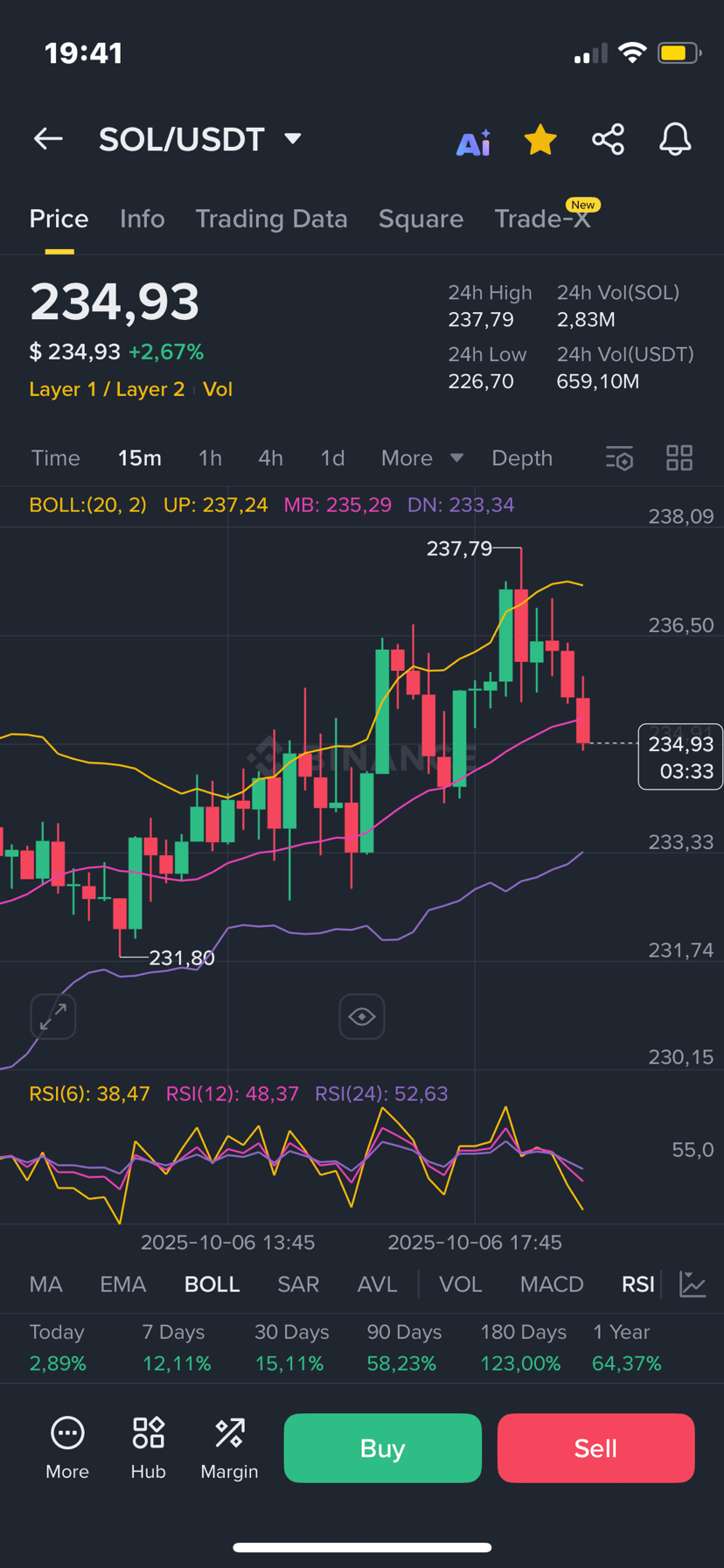This screenshot has height=1568, width=724.
Task: Enable the MACD sub-indicator
Action: [552, 1284]
